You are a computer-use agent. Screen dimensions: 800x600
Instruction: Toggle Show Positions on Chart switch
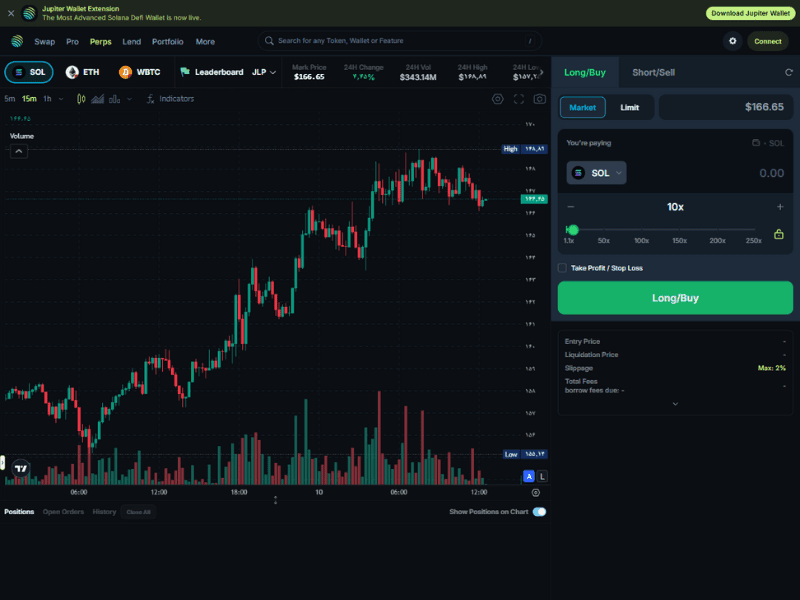click(539, 512)
